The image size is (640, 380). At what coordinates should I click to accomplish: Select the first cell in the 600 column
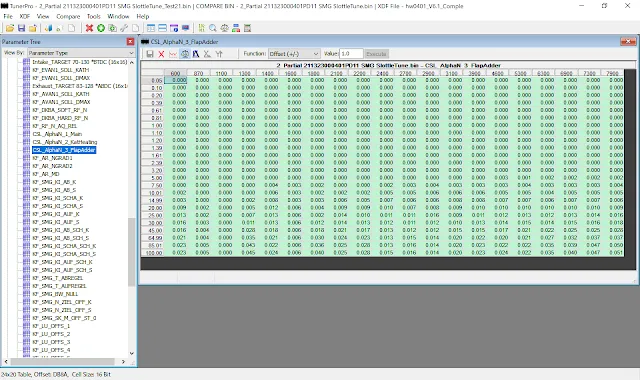coord(176,80)
